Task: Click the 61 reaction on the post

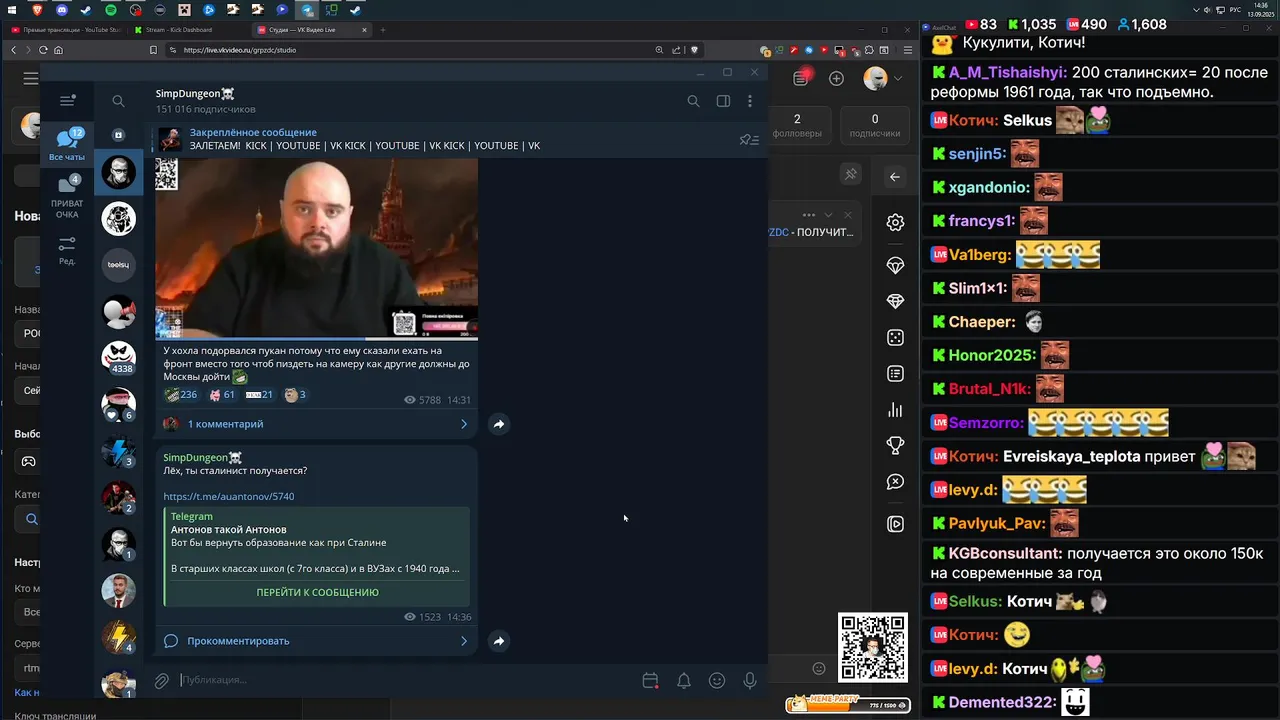Action: coord(222,395)
